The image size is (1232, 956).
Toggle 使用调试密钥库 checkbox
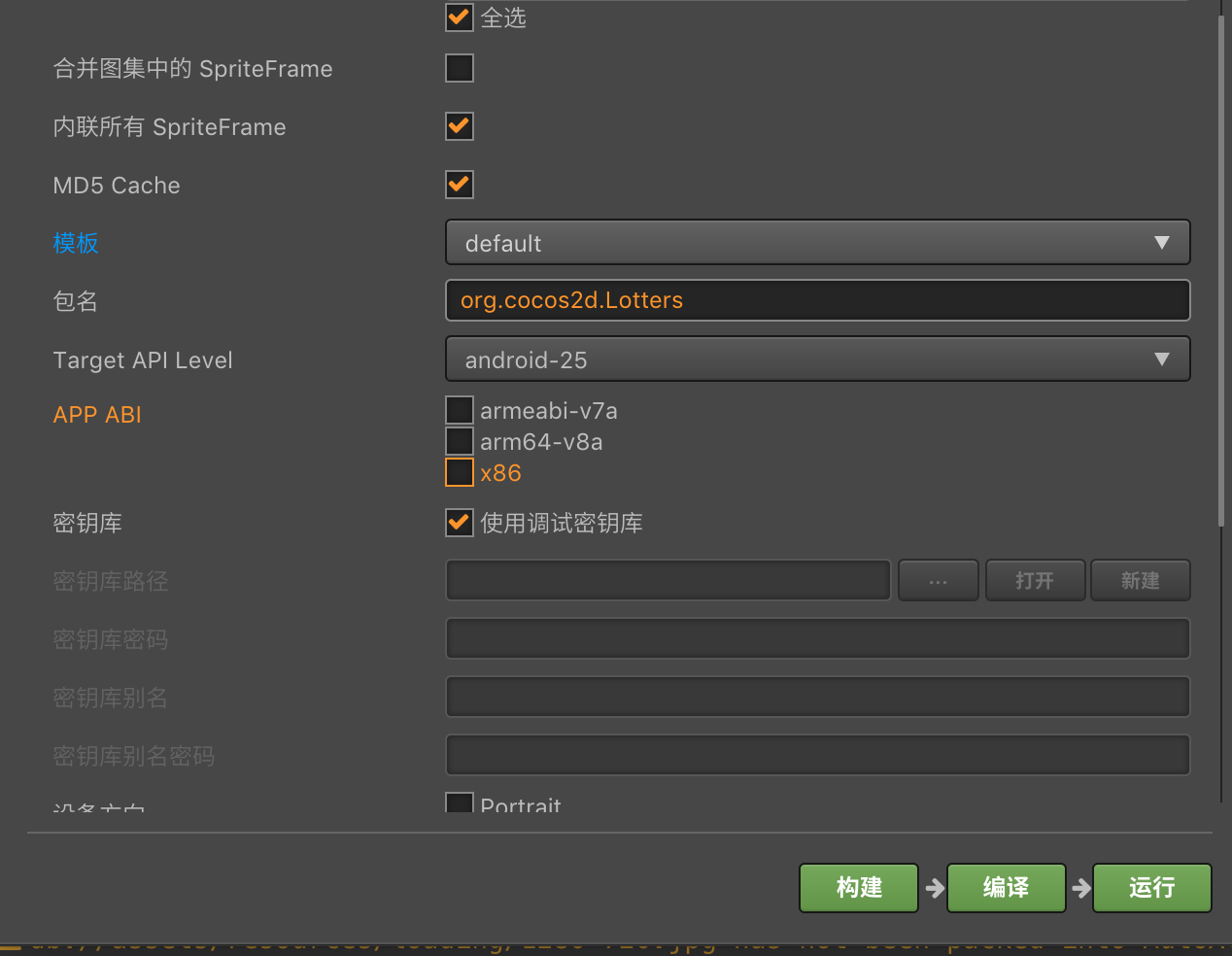(460, 523)
